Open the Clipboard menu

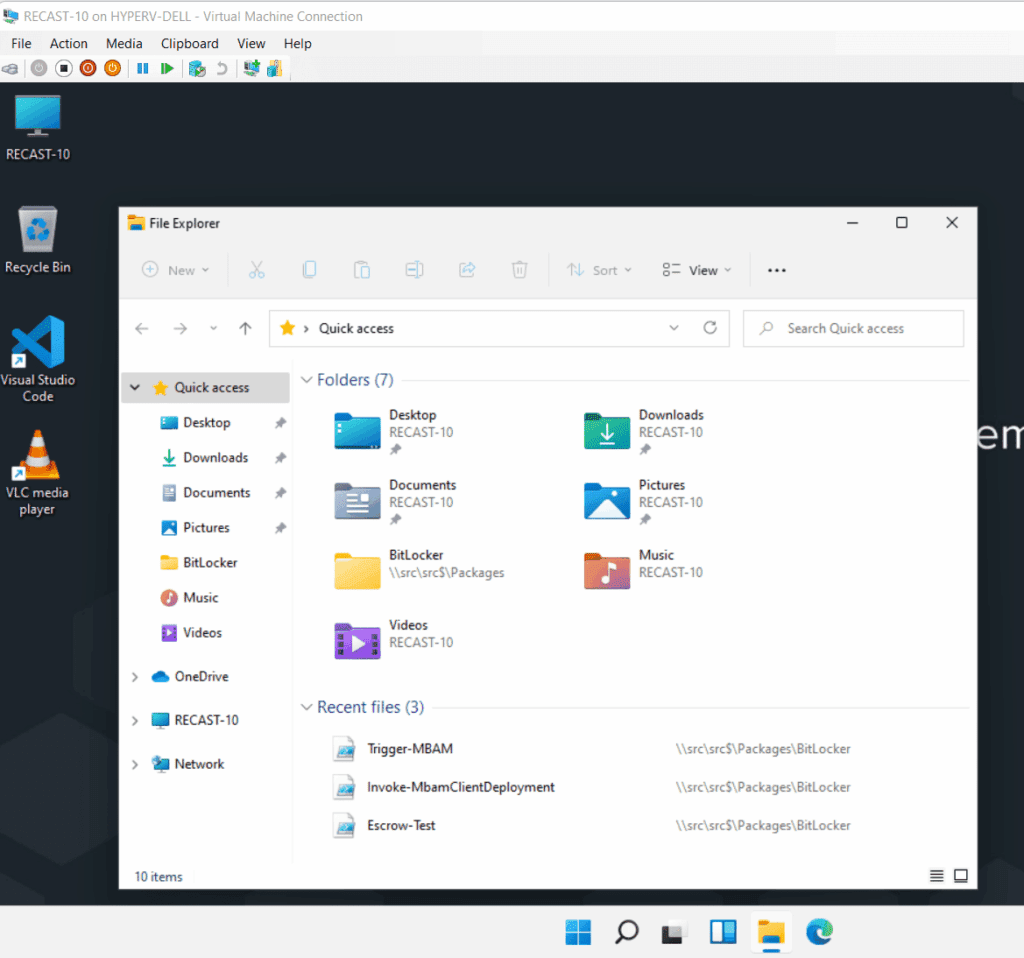pos(189,43)
